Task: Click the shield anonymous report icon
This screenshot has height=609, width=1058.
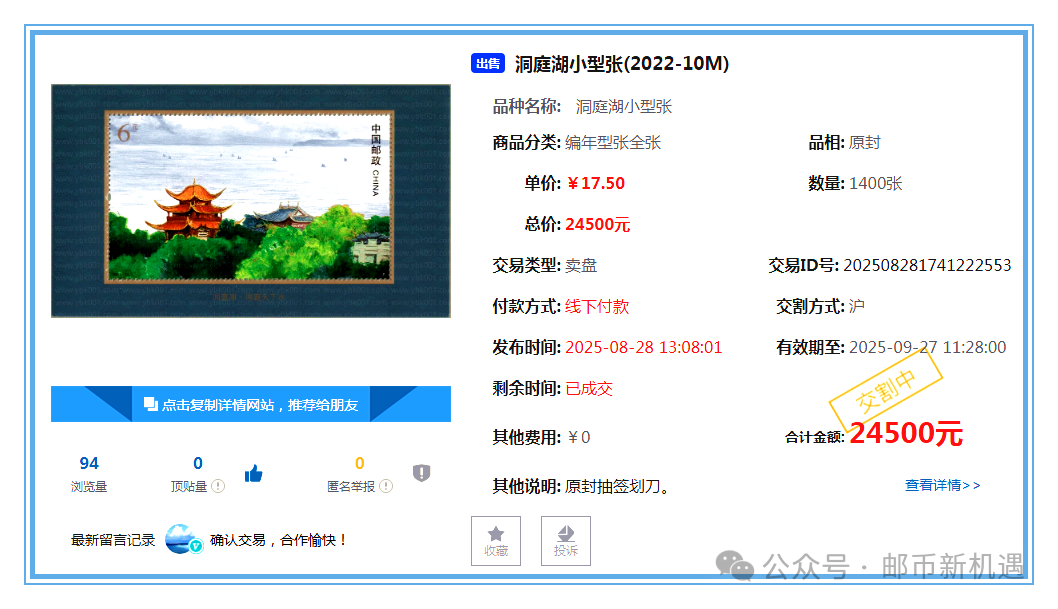Action: (x=422, y=473)
